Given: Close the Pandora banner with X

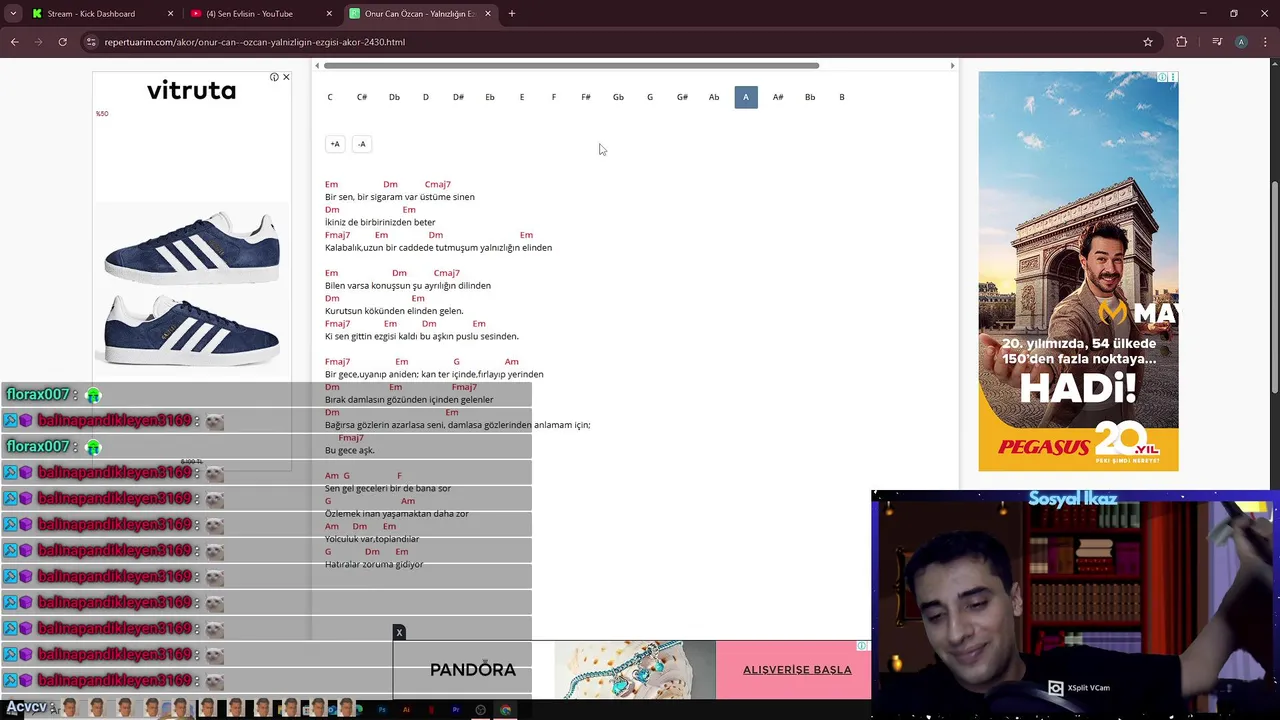Looking at the screenshot, I should click(x=399, y=632).
